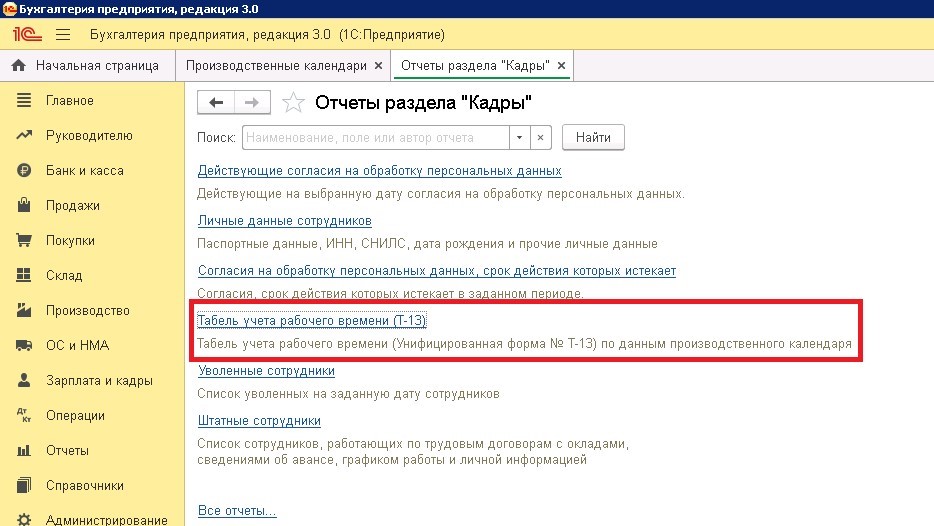
Task: Open the Справочники section
Action: [x=85, y=485]
